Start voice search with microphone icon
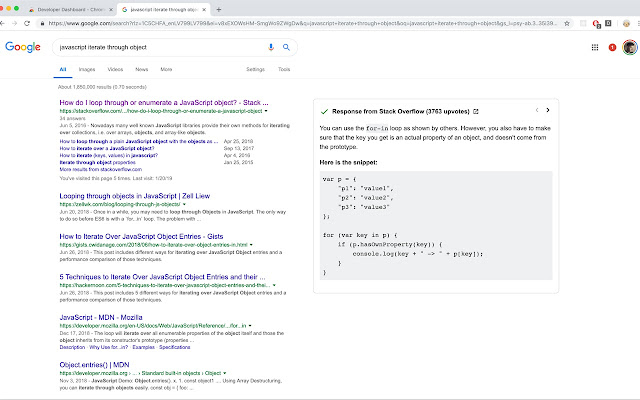Screen dimensions: 640x400 271,47
